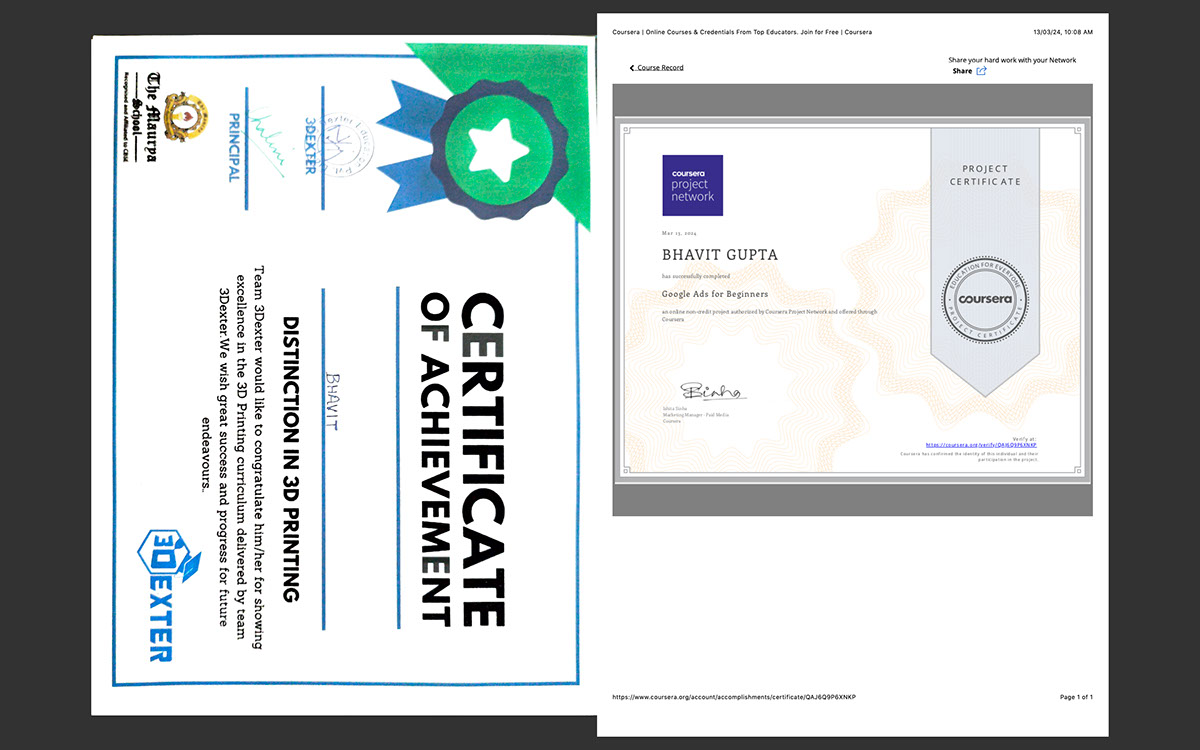Click the text 'has successfully completed'
Screen dimensions: 1200x750
click(695, 276)
